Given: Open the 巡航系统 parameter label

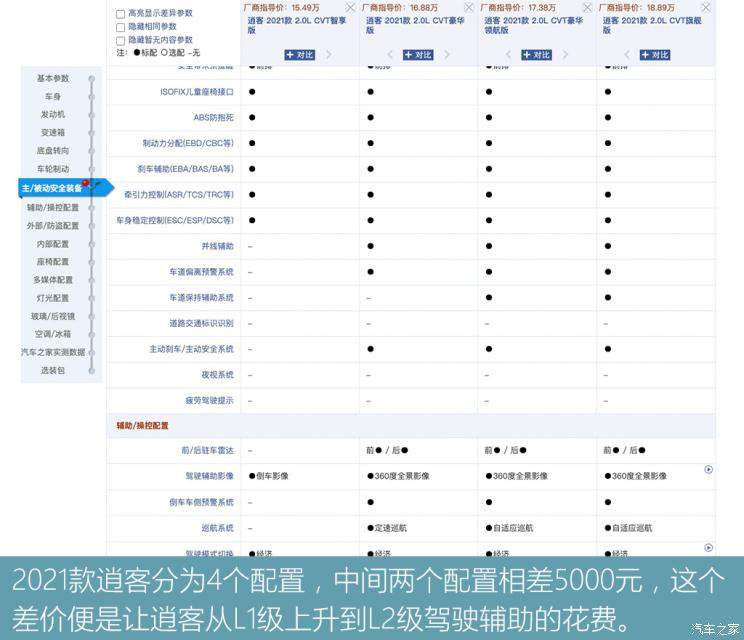Looking at the screenshot, I should click(x=217, y=528).
